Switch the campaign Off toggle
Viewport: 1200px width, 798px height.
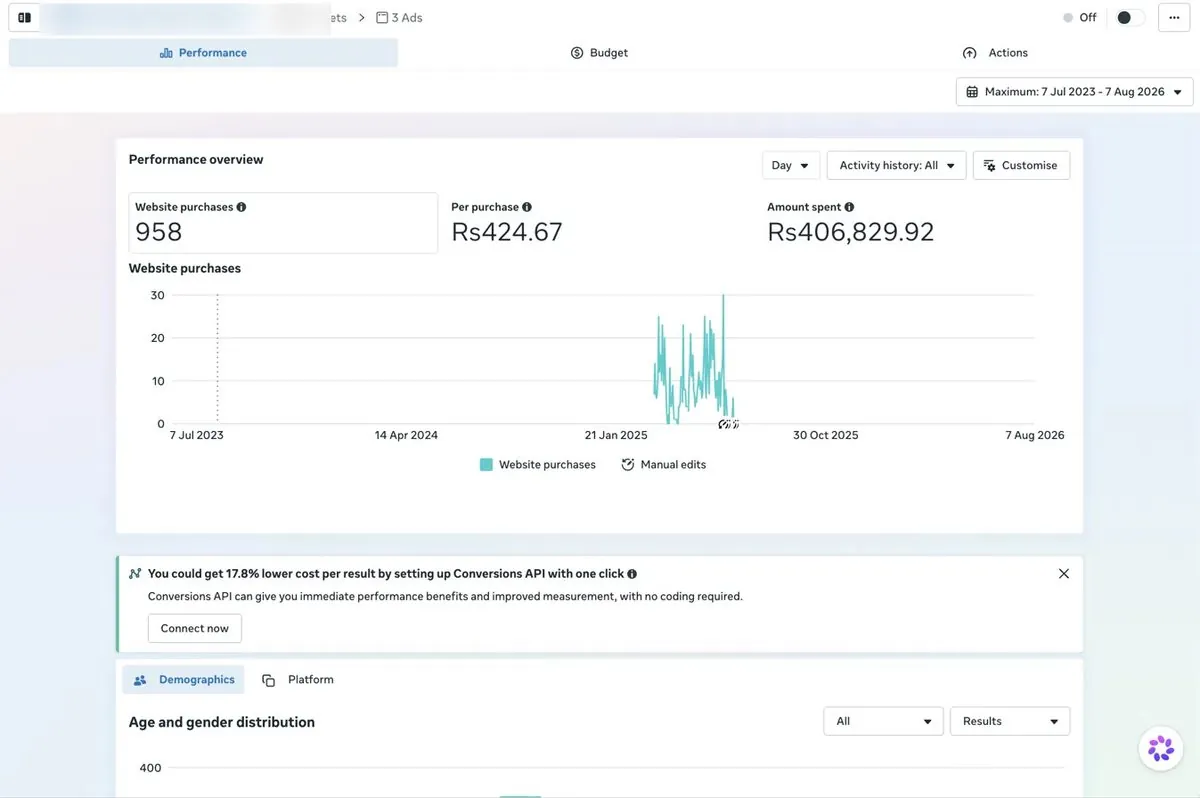[1130, 18]
